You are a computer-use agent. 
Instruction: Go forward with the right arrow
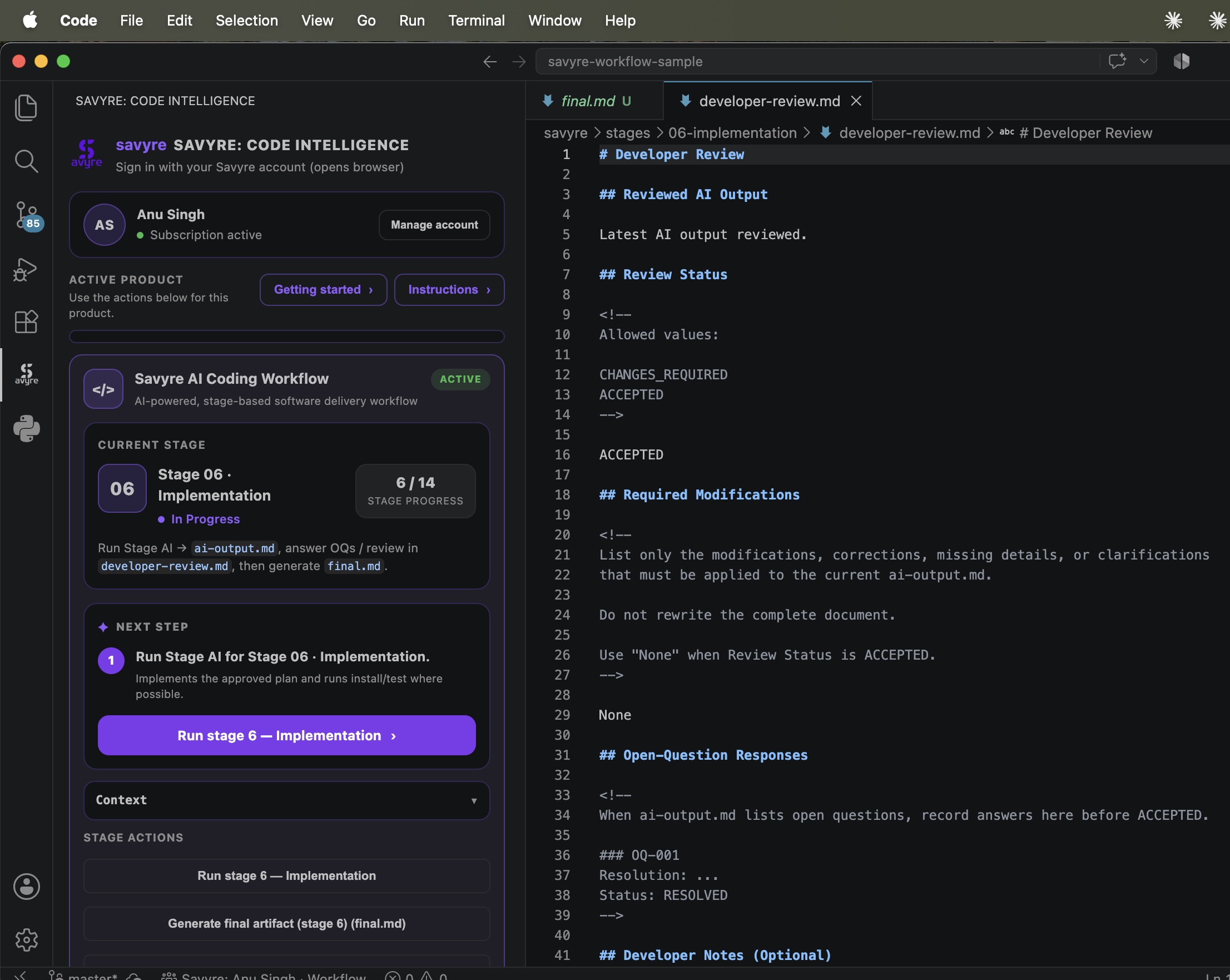[x=519, y=62]
